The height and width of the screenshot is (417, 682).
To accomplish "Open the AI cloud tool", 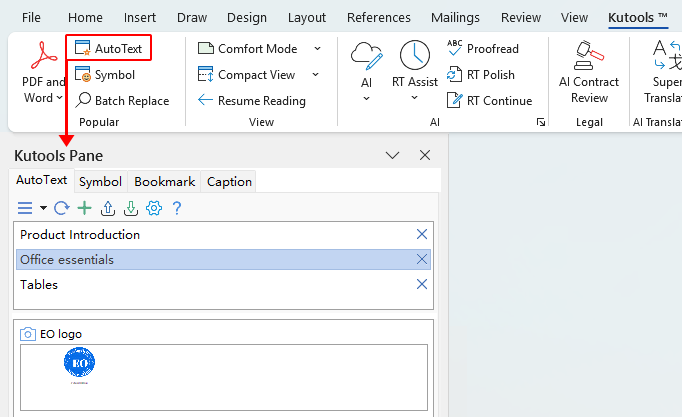I will click(367, 56).
